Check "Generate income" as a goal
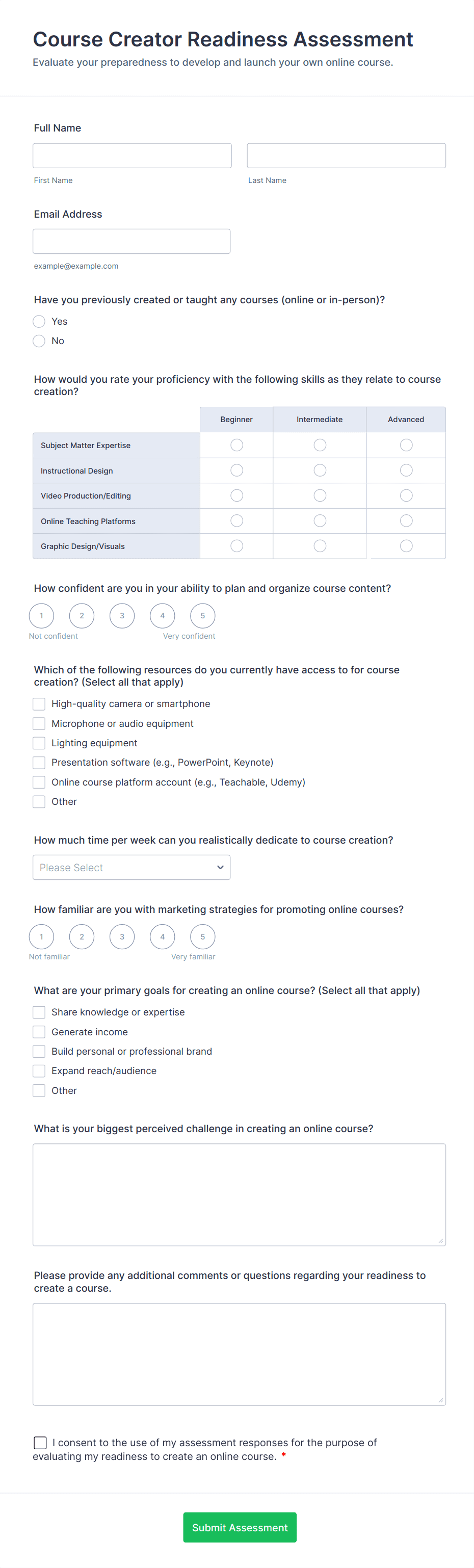The width and height of the screenshot is (474, 1568). pyautogui.click(x=39, y=1032)
